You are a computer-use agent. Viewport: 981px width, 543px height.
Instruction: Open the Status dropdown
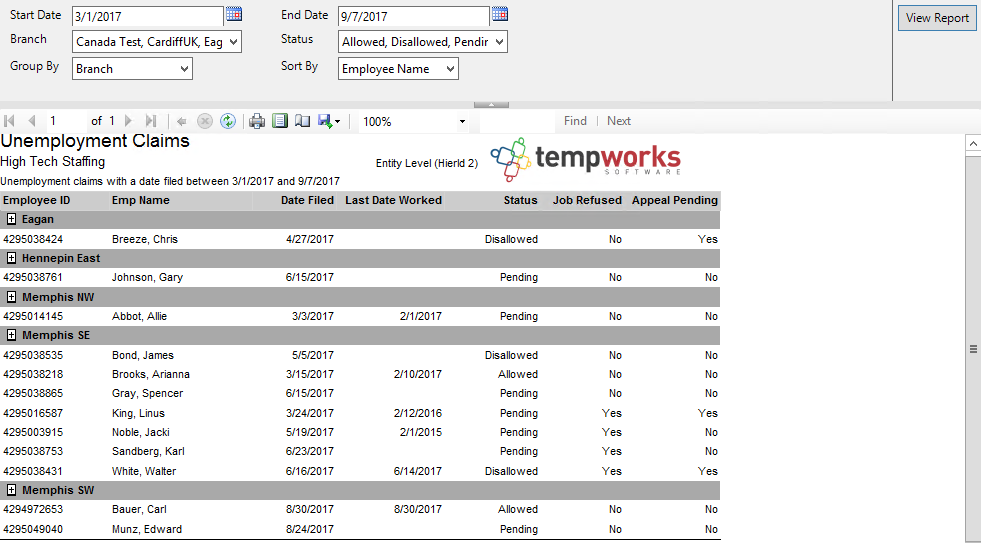[x=422, y=42]
